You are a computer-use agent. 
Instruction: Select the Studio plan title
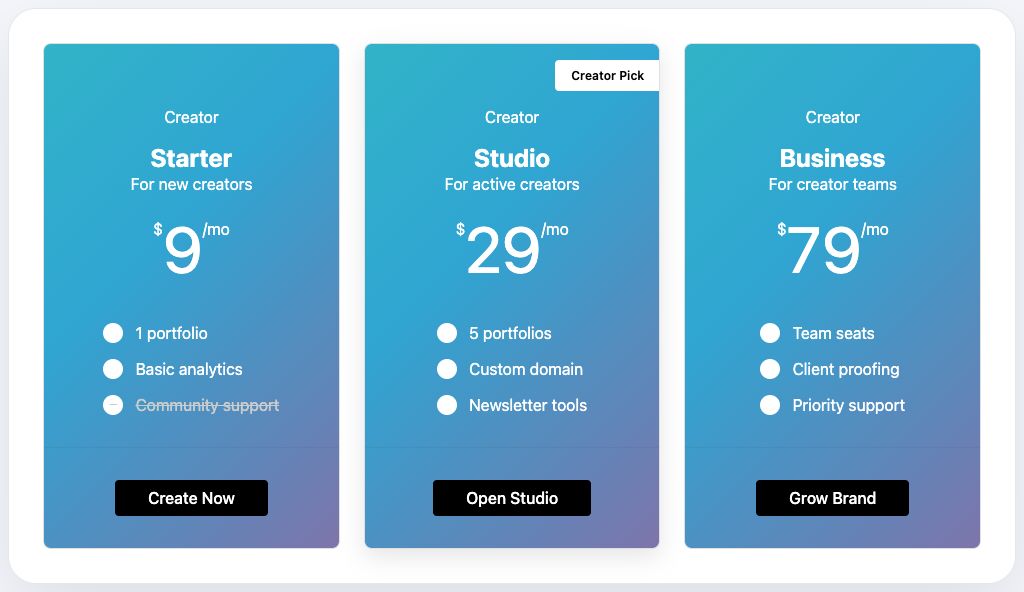512,158
